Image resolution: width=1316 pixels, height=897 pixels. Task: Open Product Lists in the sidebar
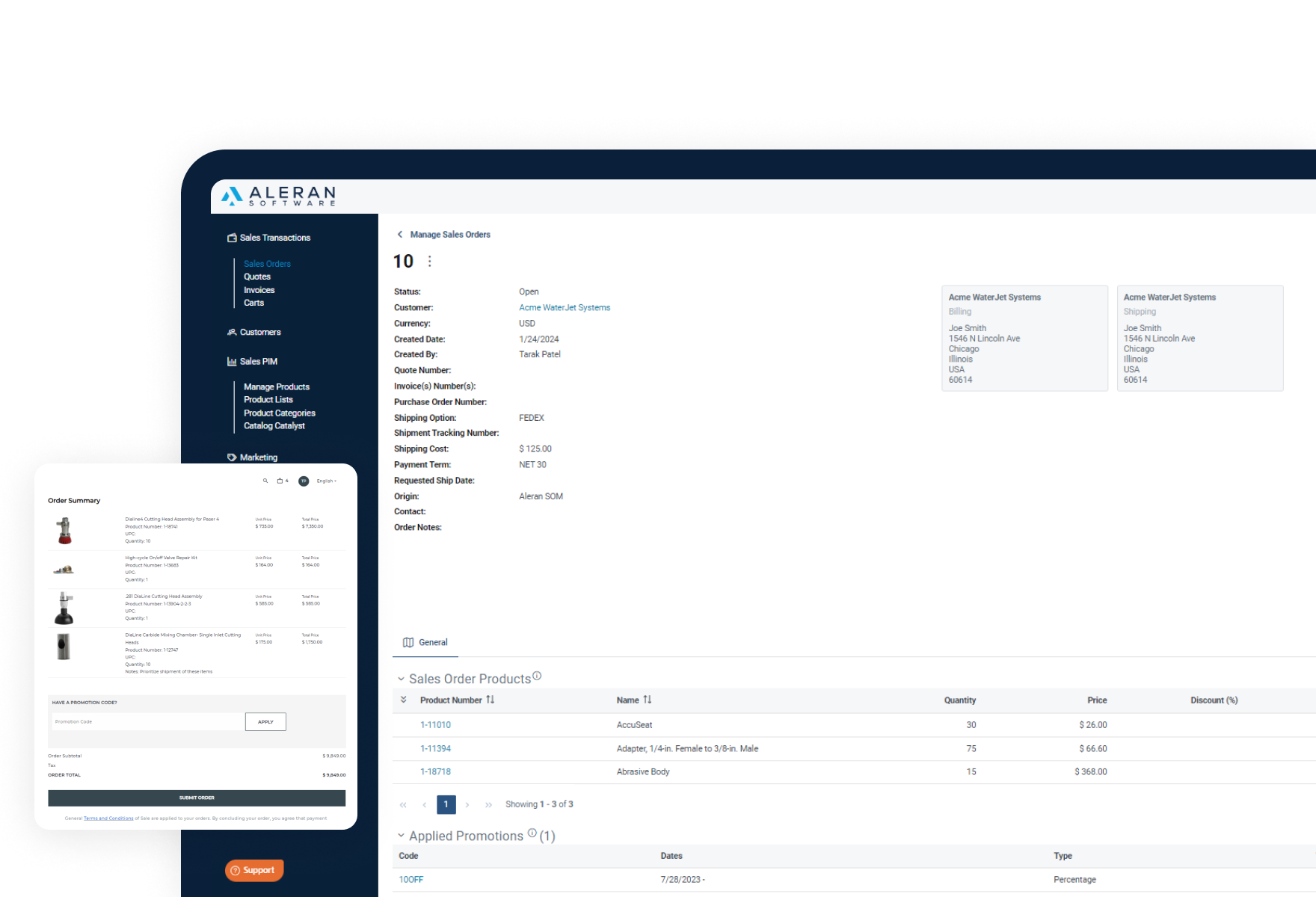[268, 399]
